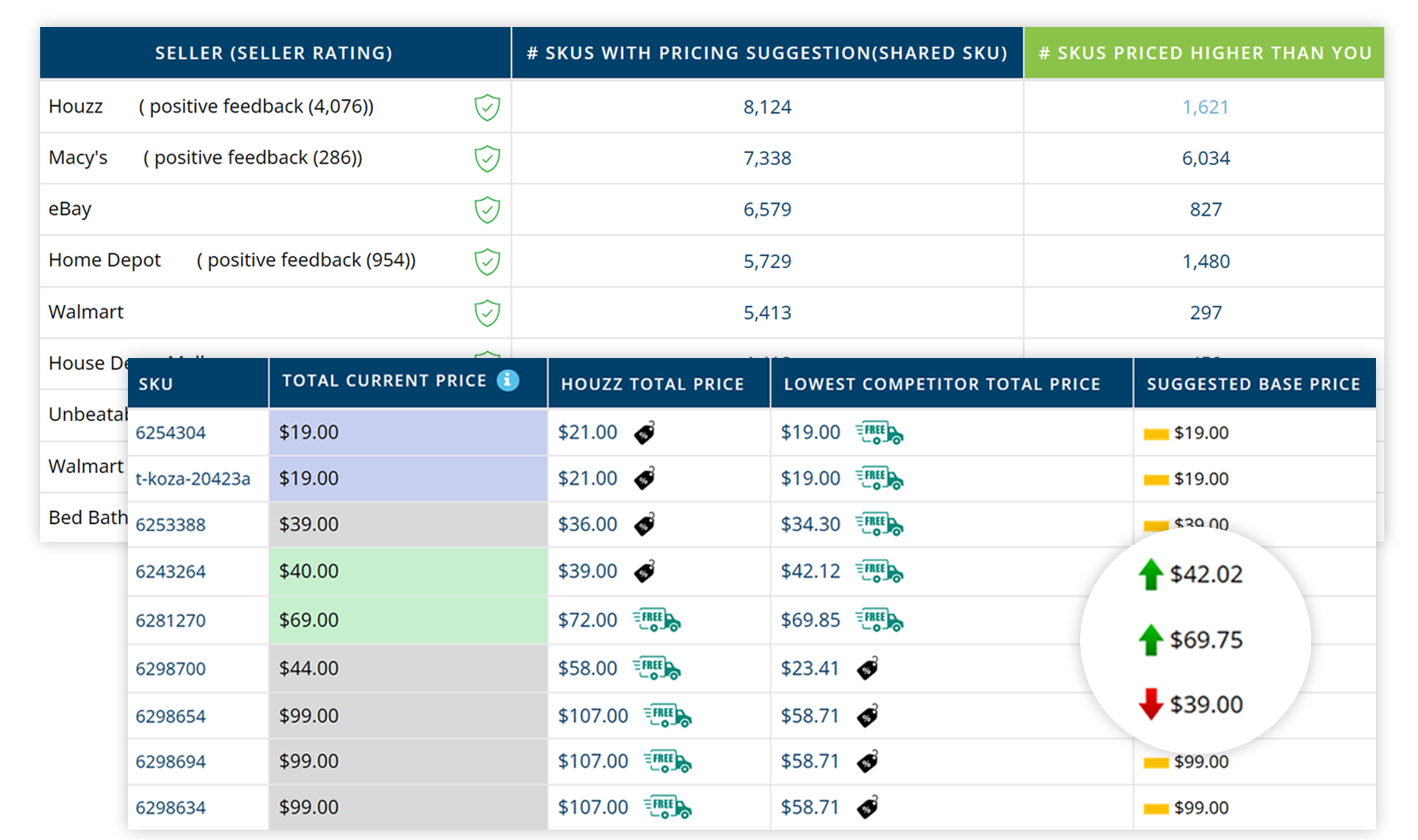Click the verified shield icon for Houzz
Viewport: 1418px width, 840px height.
[x=487, y=107]
